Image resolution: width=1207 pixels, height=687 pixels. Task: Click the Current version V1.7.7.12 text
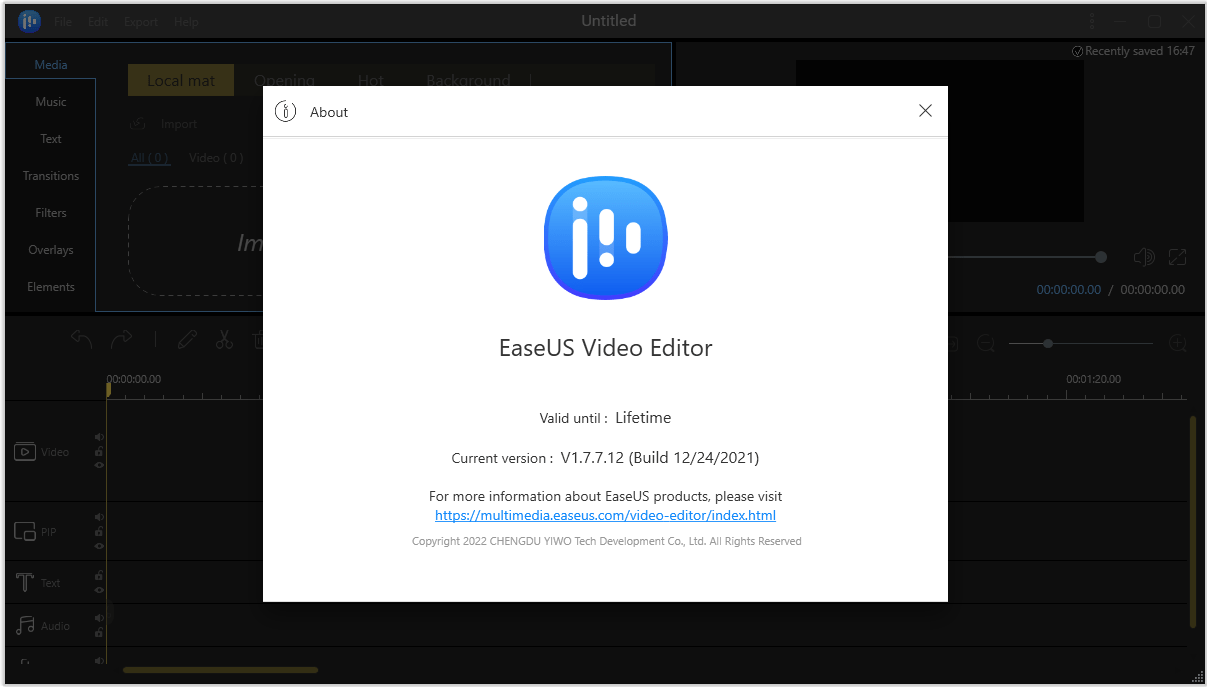pos(605,458)
